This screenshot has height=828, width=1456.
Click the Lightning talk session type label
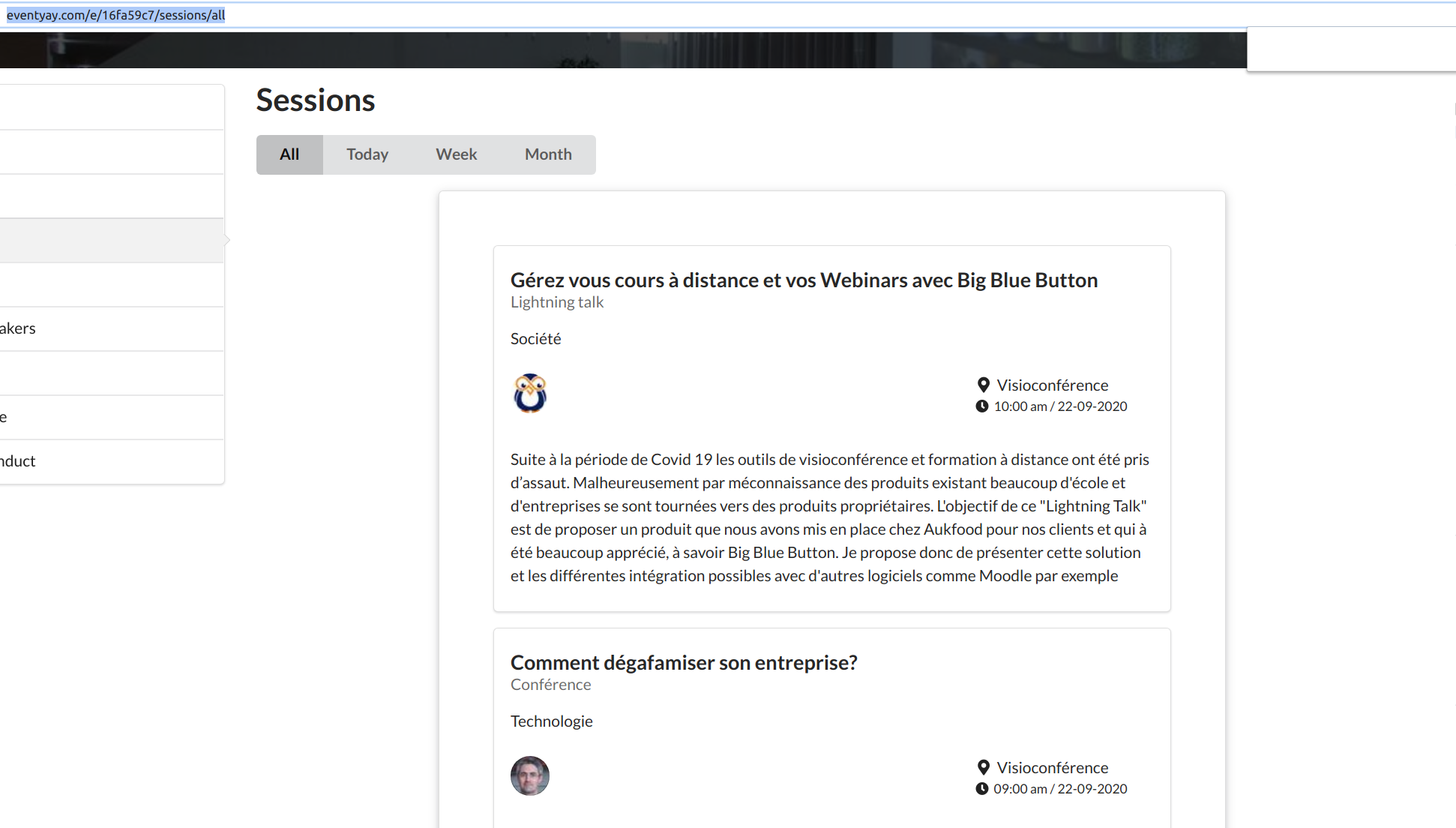pos(556,302)
